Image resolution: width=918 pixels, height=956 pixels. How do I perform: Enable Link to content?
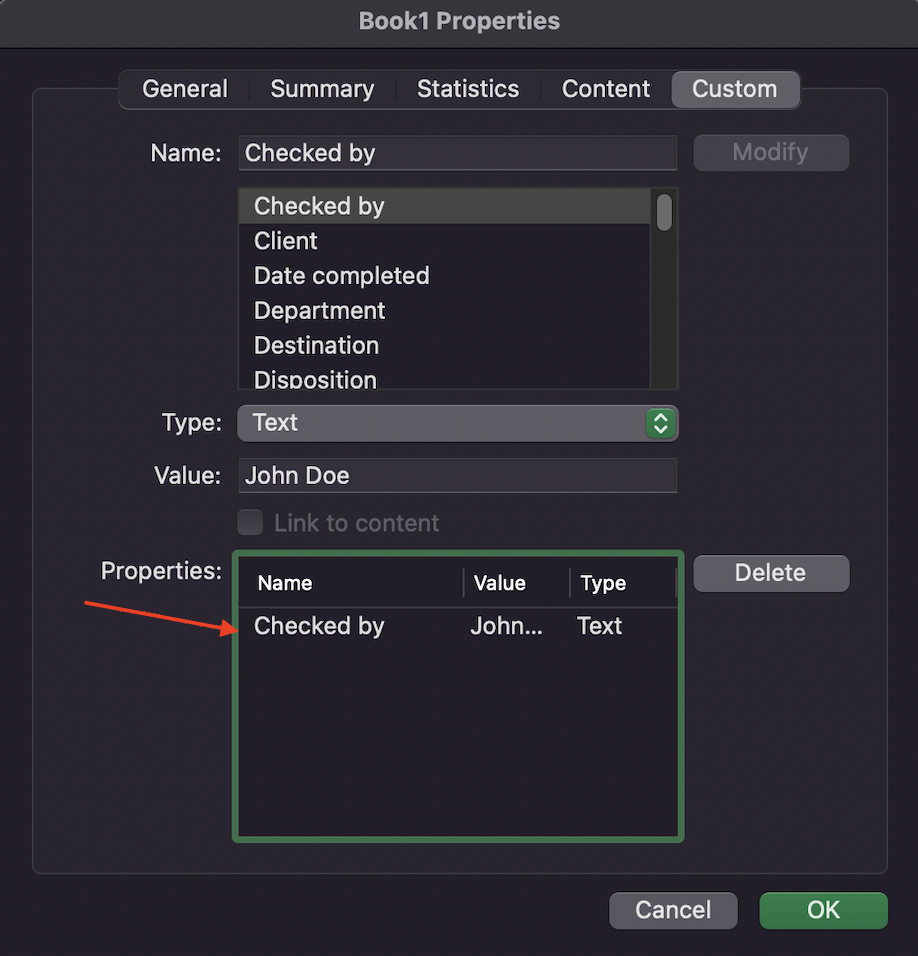tap(249, 522)
